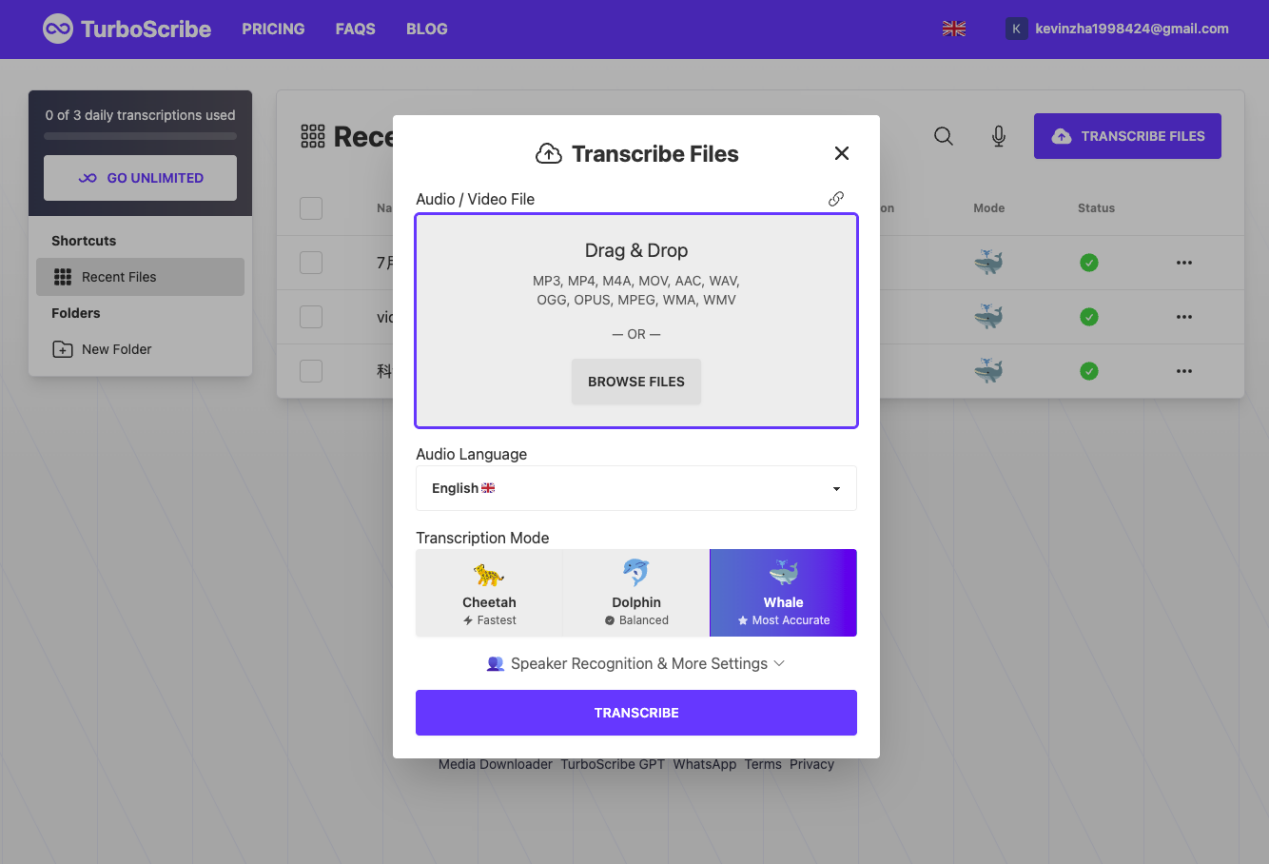
Task: Click the green status check in the first row
Action: (1089, 263)
